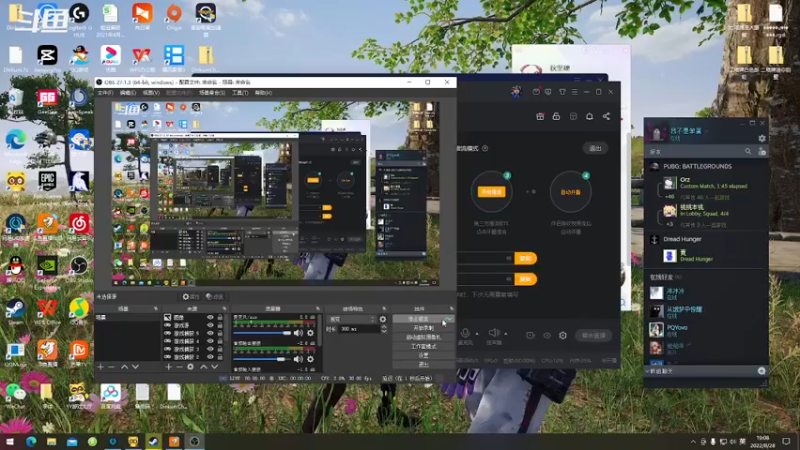The width and height of the screenshot is (800, 450).
Task: Pop out the controls dock panel icon
Action: (x=452, y=309)
